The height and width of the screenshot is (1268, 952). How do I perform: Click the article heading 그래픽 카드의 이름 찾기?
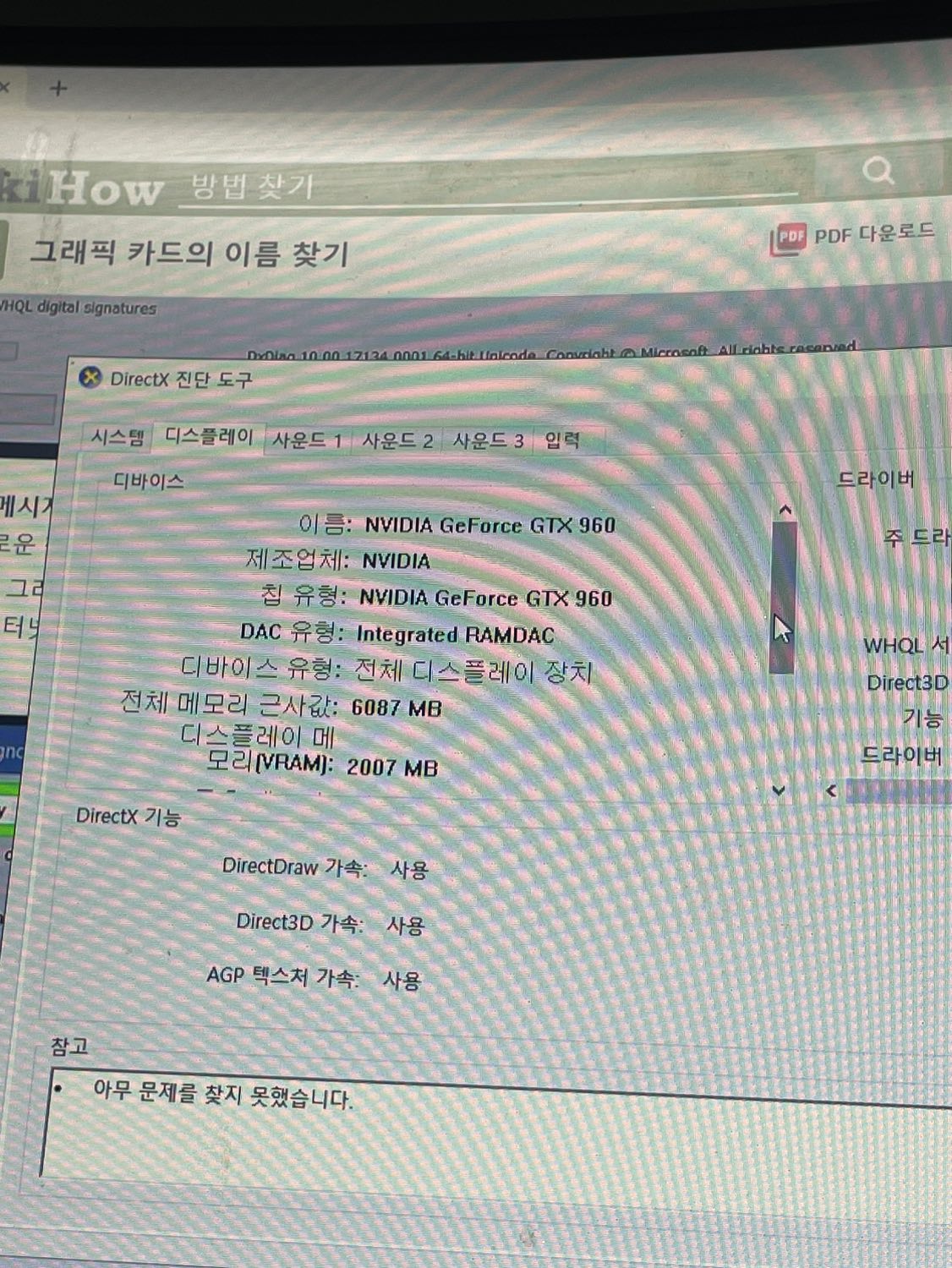(189, 252)
